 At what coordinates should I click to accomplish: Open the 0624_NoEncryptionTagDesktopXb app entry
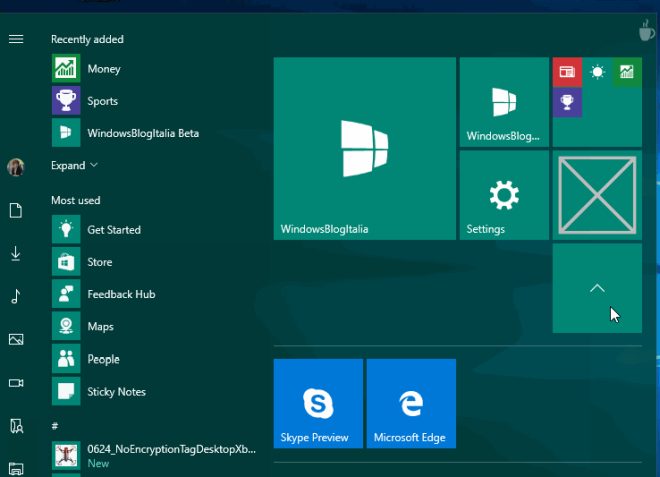[154, 456]
